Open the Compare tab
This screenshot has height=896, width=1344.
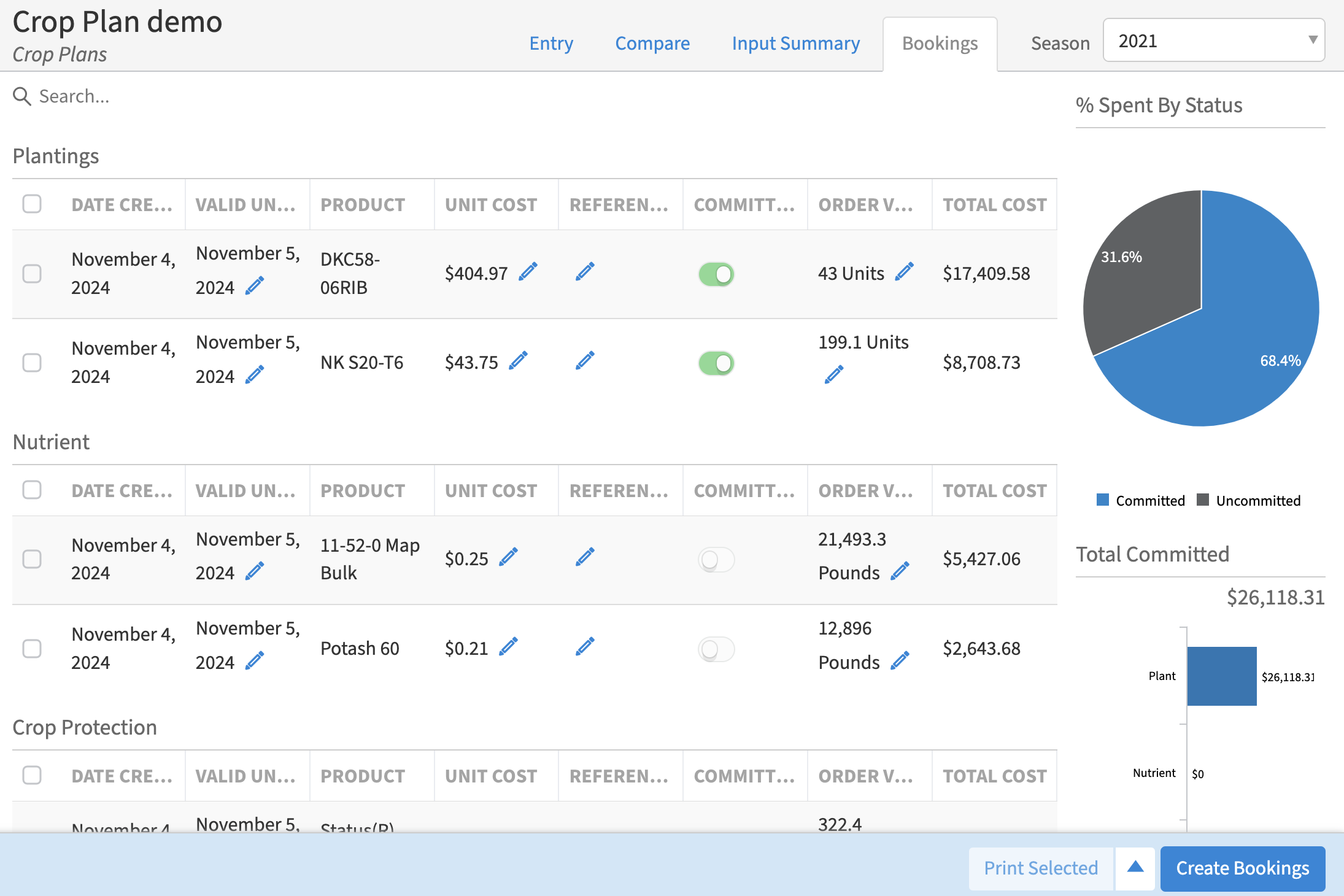652,44
